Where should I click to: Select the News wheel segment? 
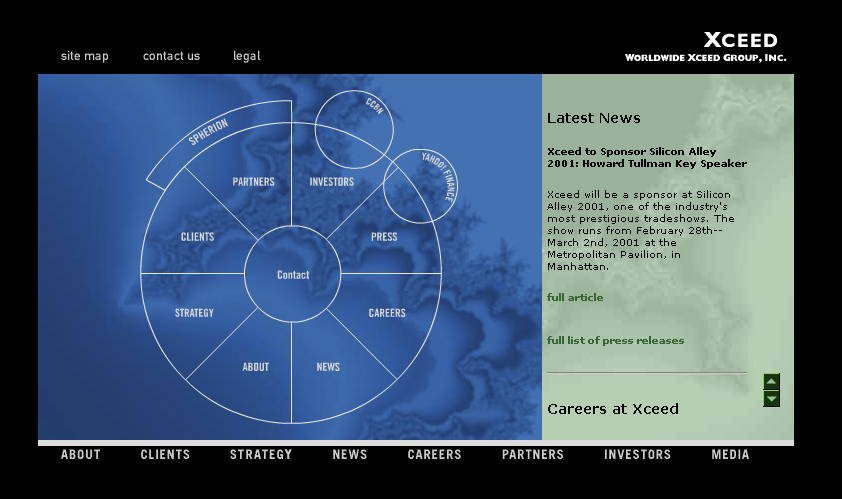[328, 367]
